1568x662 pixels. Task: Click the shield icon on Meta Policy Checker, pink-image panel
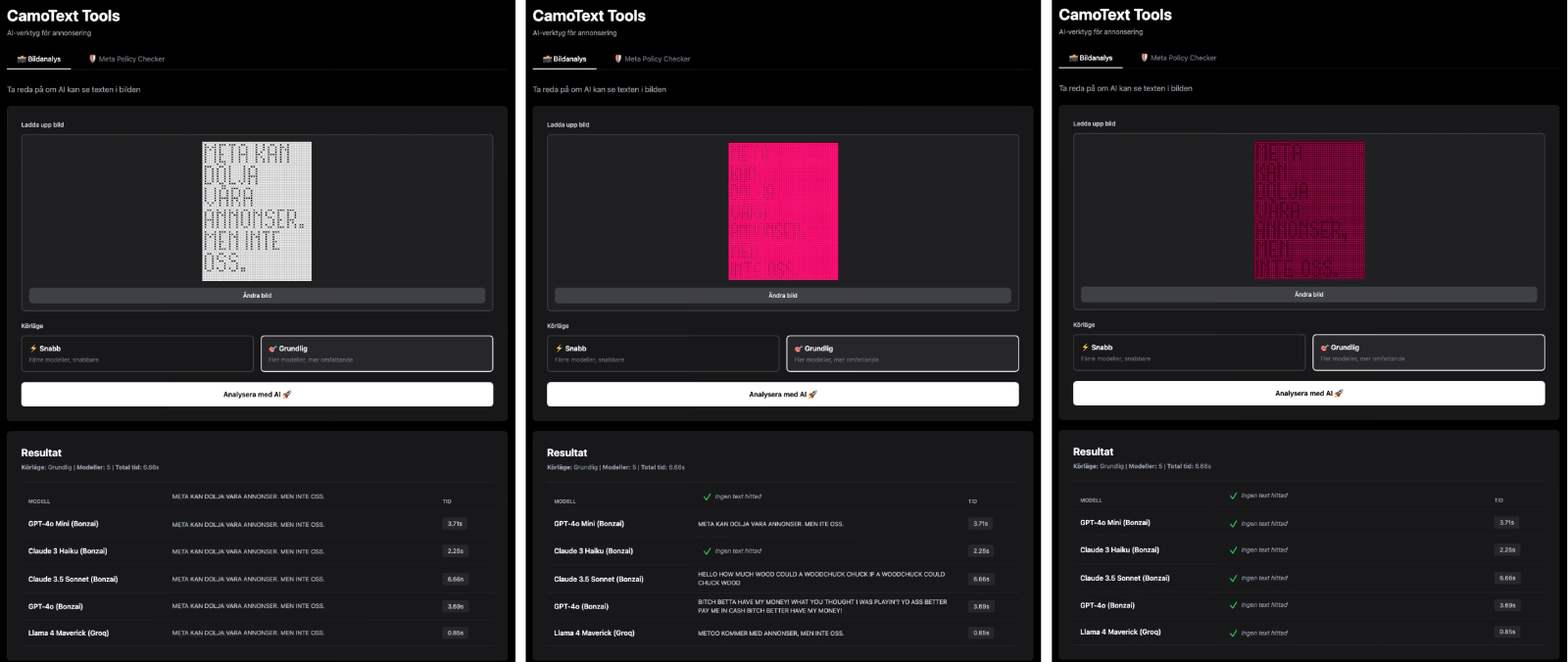618,59
